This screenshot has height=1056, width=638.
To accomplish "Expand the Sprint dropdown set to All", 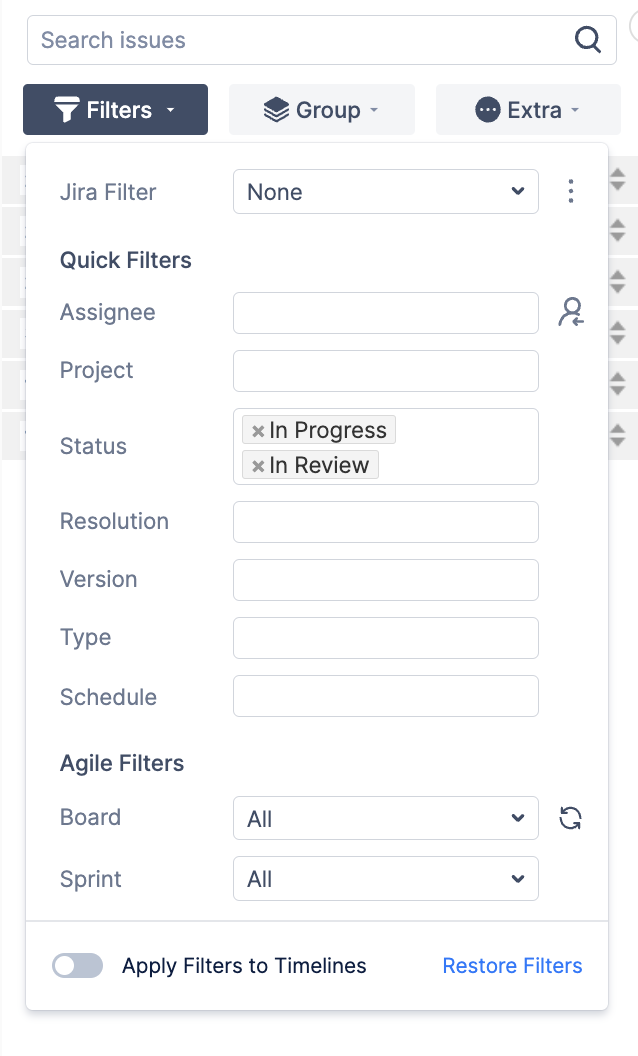I will 386,879.
